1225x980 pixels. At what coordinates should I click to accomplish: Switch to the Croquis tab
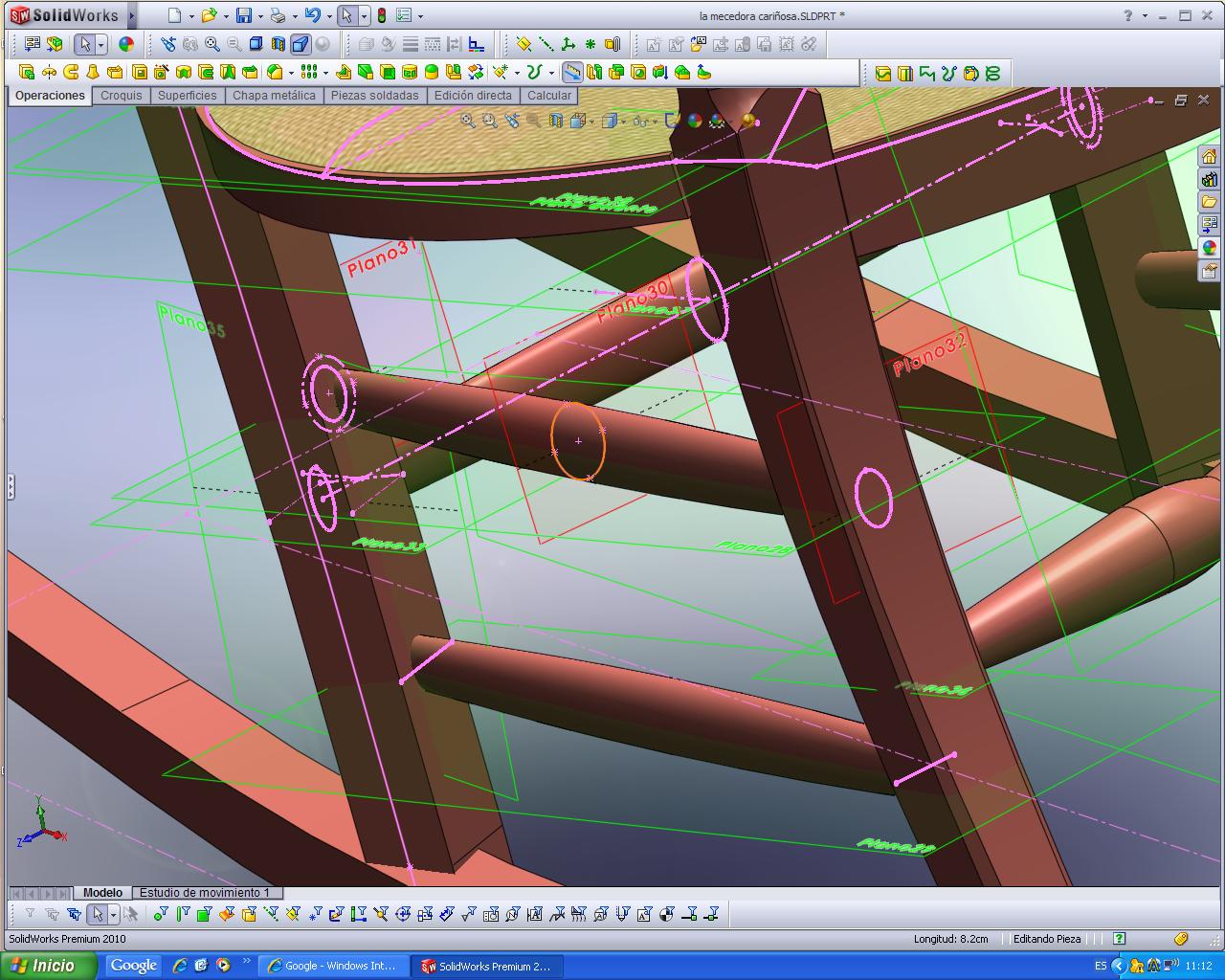pyautogui.click(x=122, y=95)
